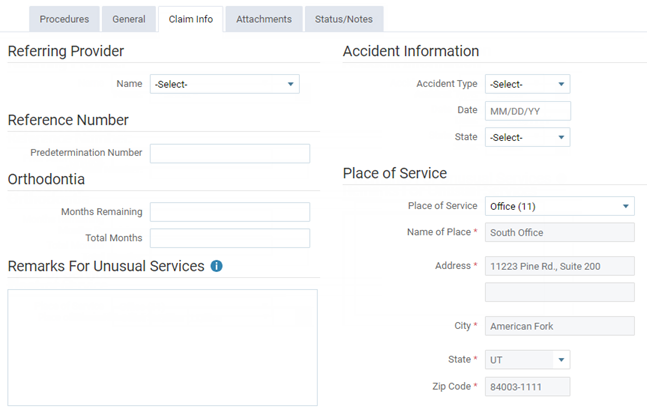
Task: Expand the Place of Service State UT dropdown
Action: 527,359
